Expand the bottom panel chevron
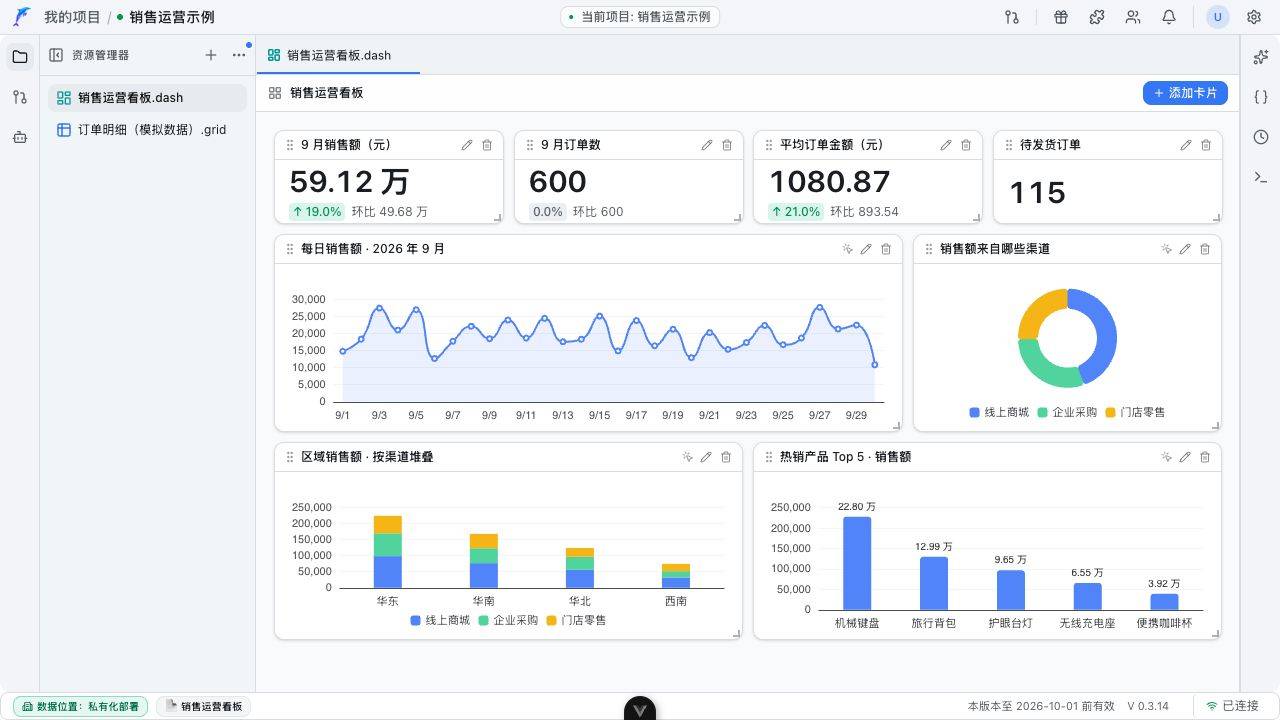This screenshot has width=1280, height=720. [x=640, y=709]
